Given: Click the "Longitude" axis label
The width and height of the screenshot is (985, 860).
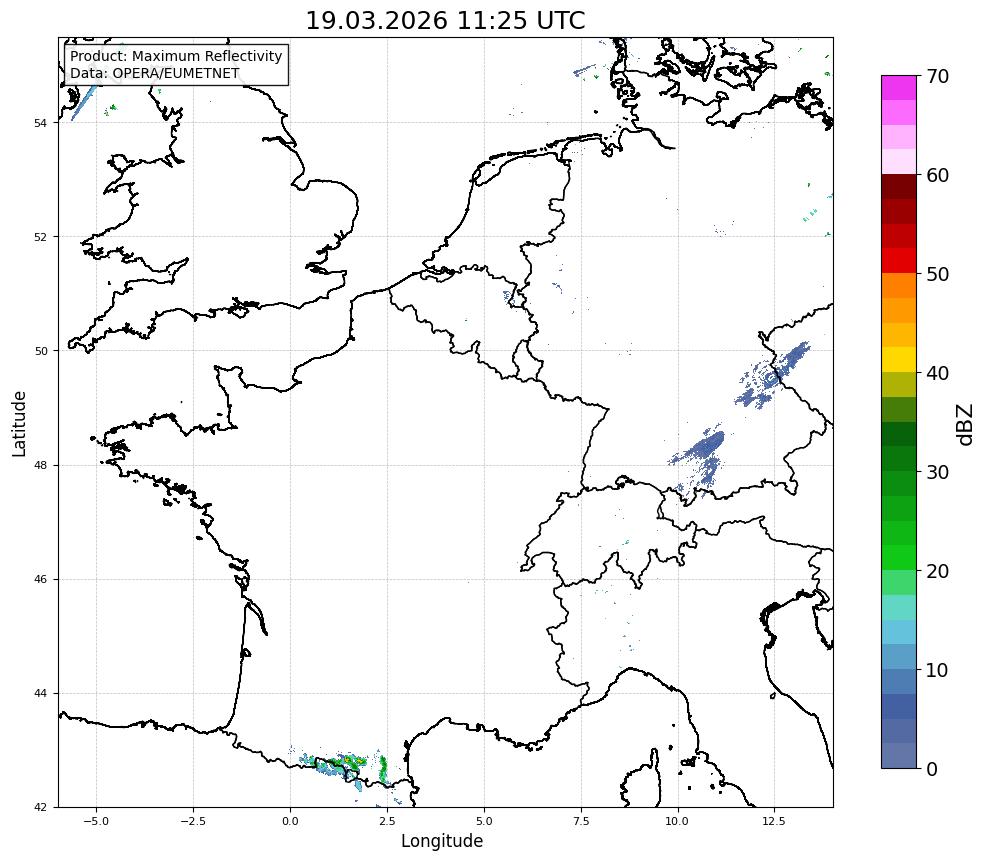Looking at the screenshot, I should (442, 841).
